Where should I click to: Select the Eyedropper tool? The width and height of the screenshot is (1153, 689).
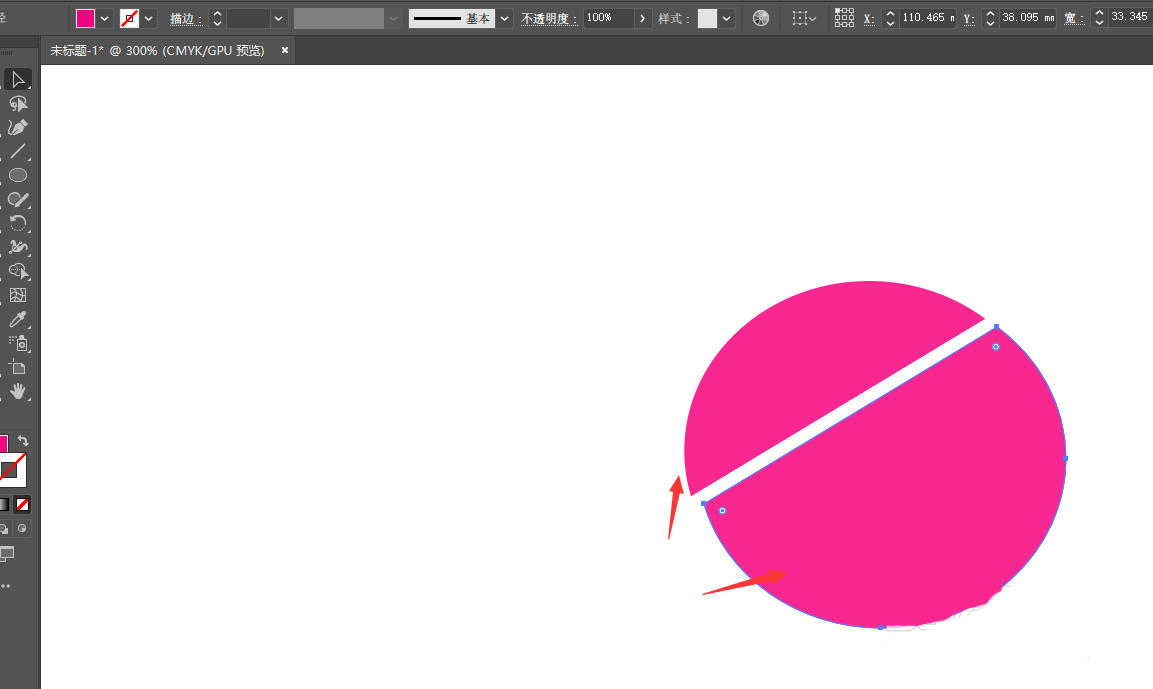pyautogui.click(x=18, y=320)
